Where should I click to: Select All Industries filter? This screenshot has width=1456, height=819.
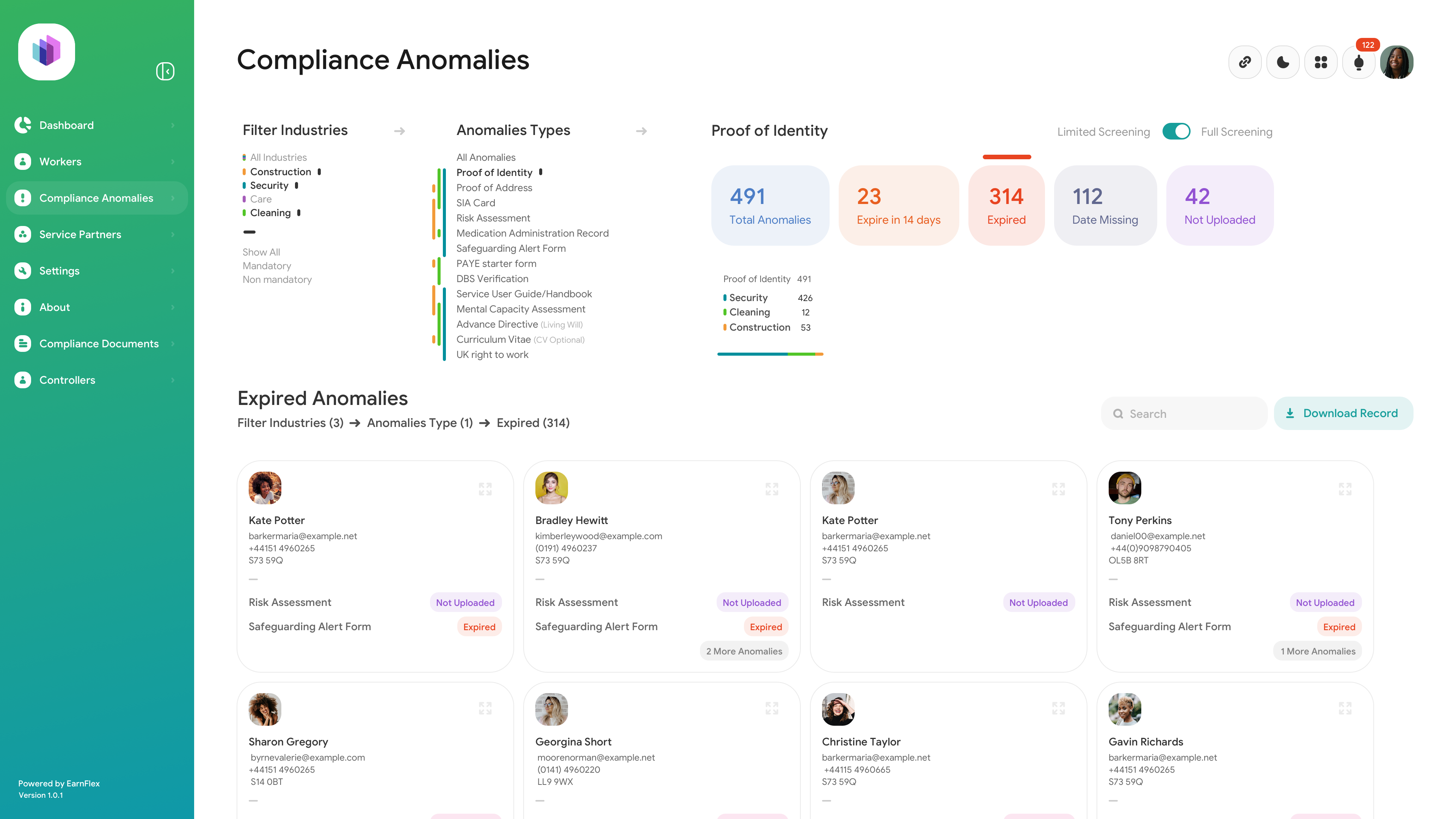pos(275,157)
